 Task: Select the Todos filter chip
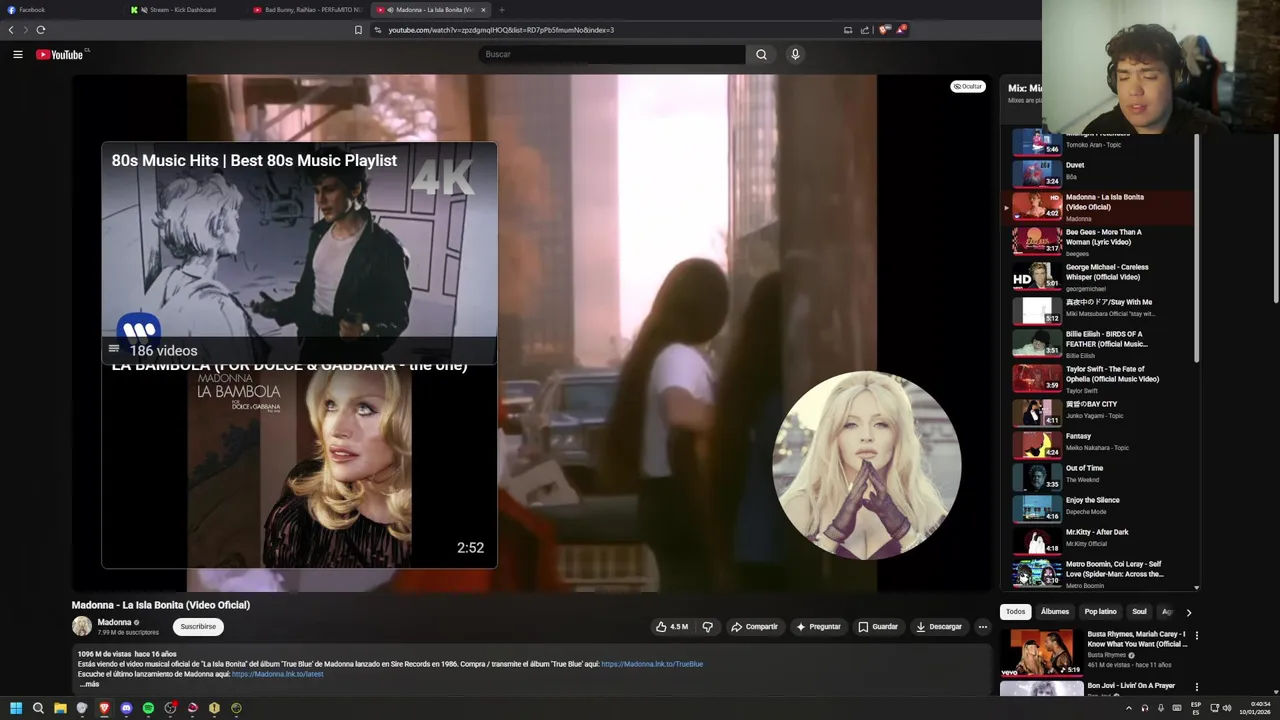coord(1015,612)
